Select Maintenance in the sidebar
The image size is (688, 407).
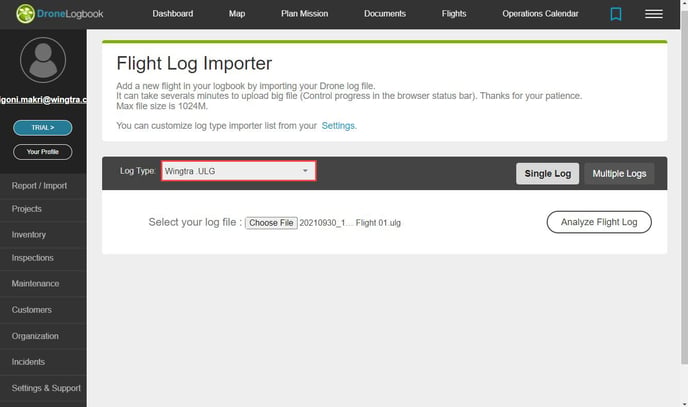(35, 284)
